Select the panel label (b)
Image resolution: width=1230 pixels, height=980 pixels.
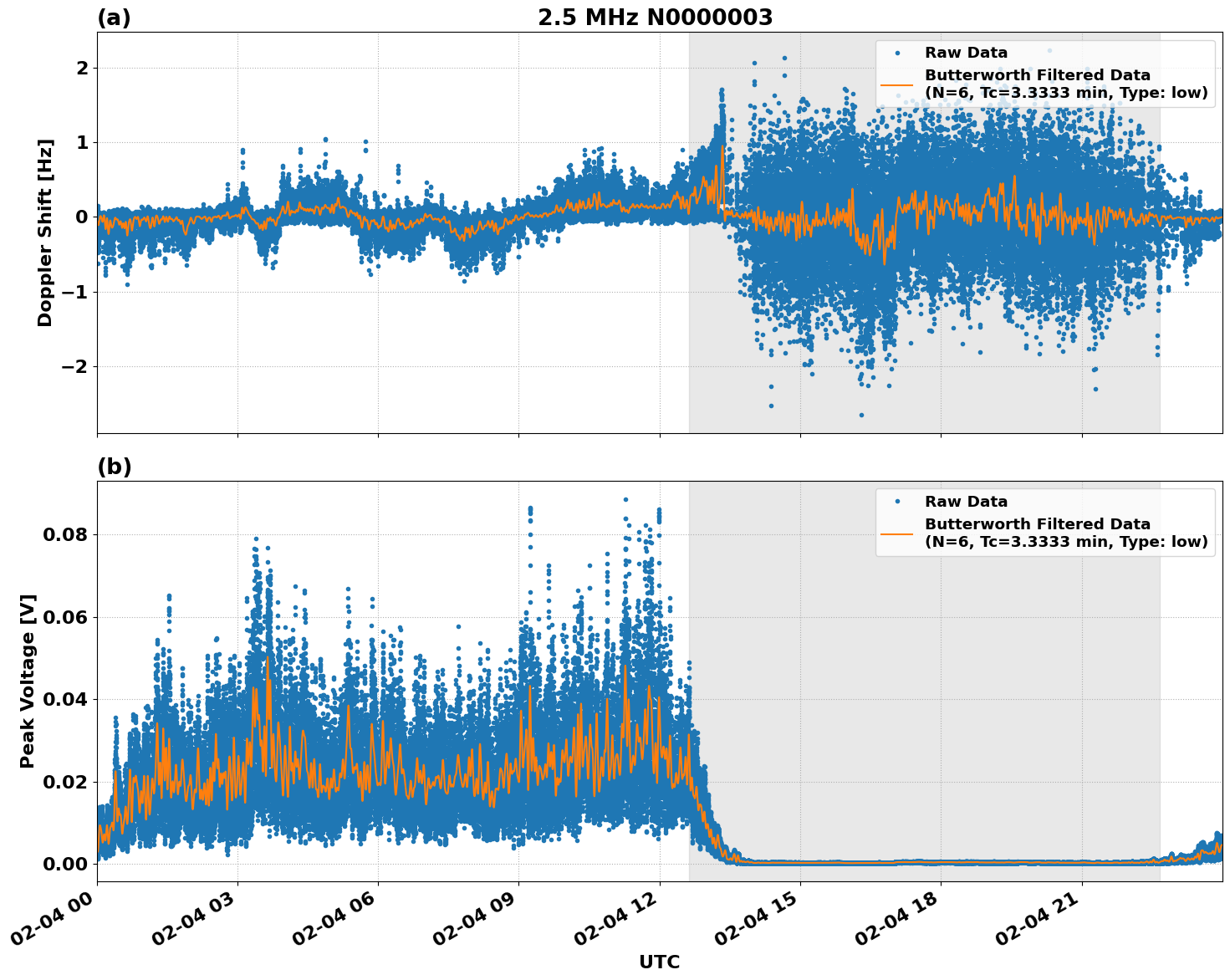tap(114, 466)
